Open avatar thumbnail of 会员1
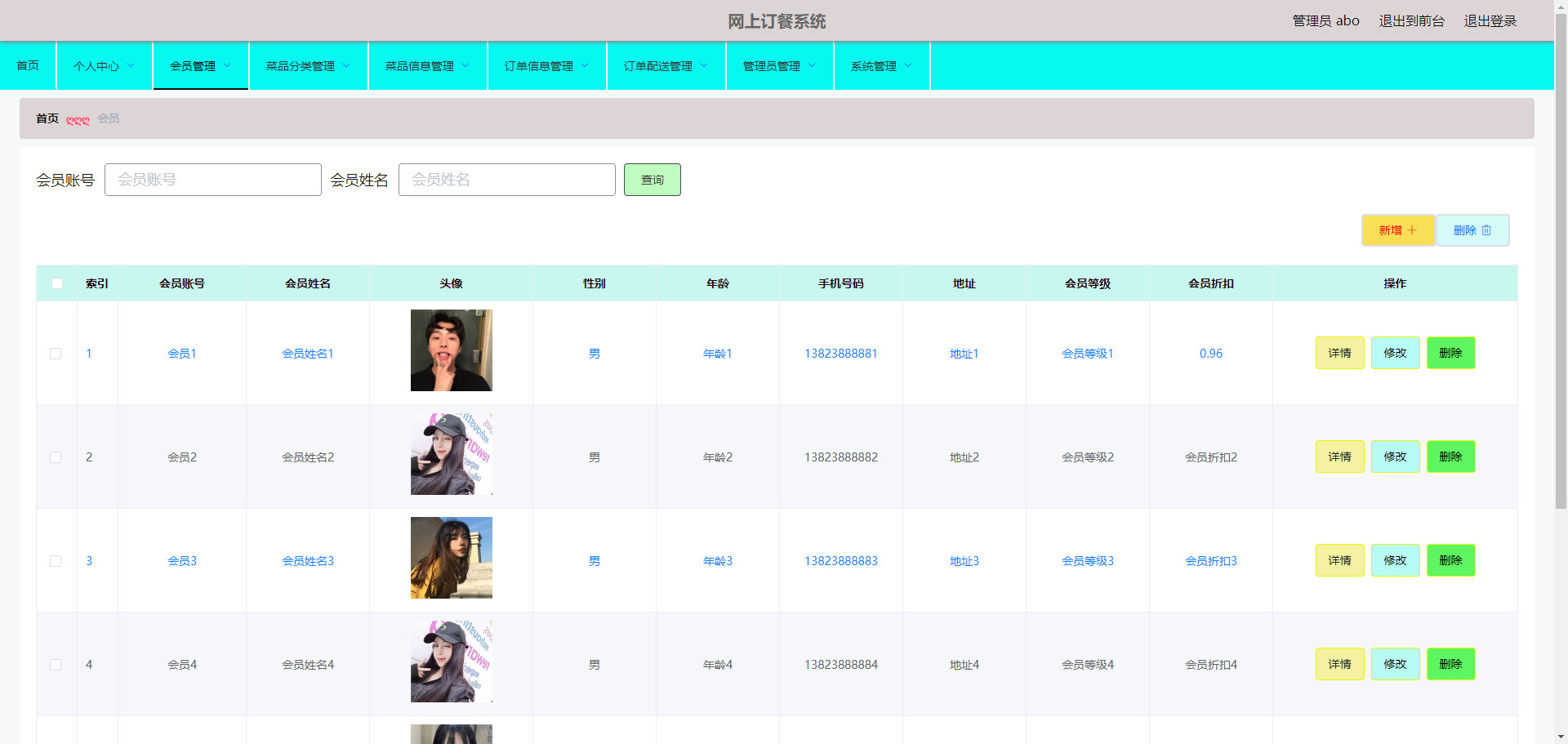 (x=452, y=350)
